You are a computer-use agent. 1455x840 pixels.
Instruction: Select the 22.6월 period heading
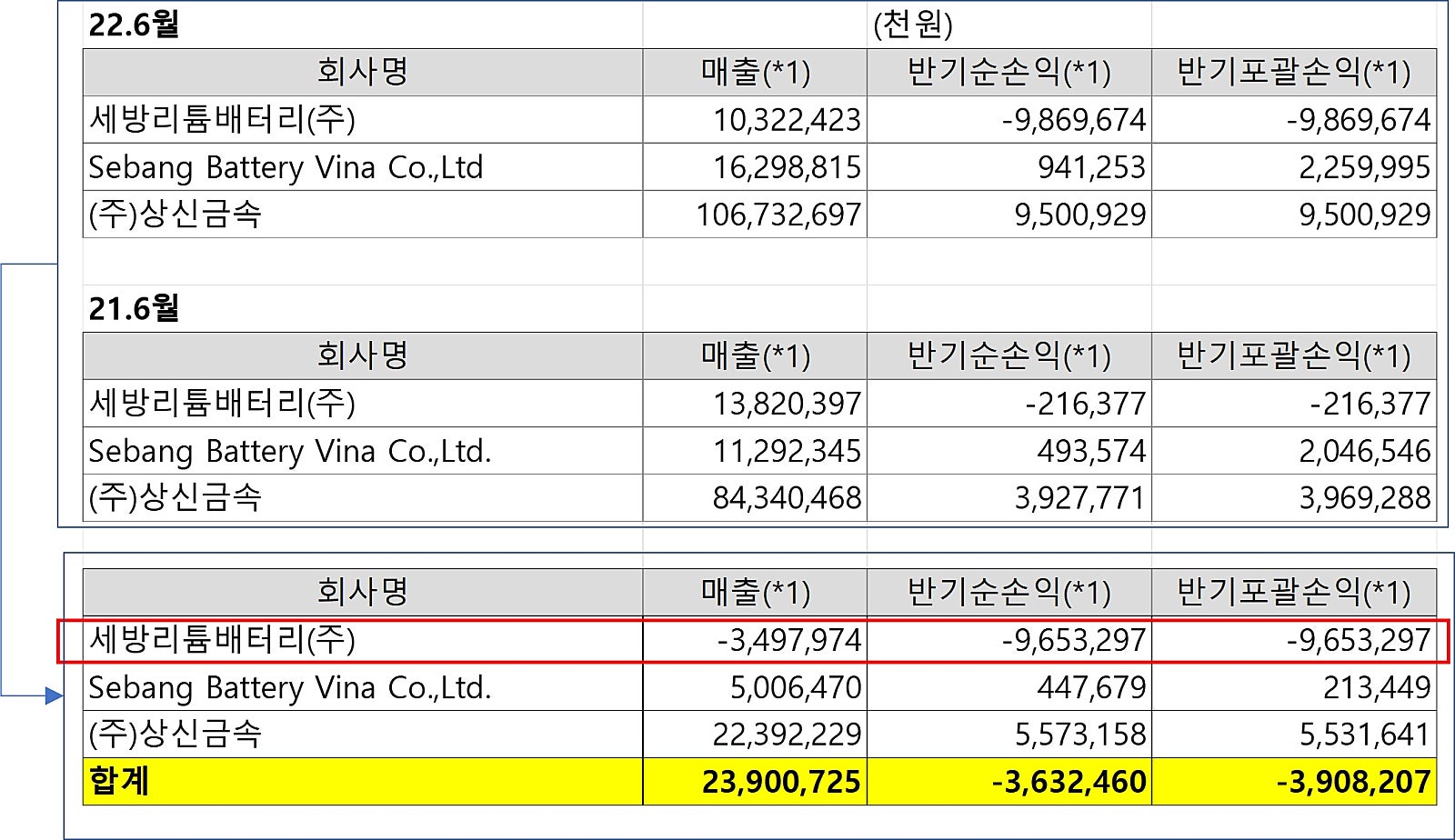[134, 25]
